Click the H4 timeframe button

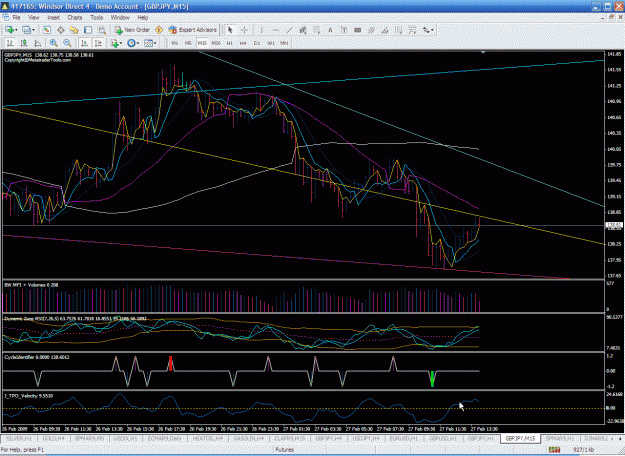[243, 43]
